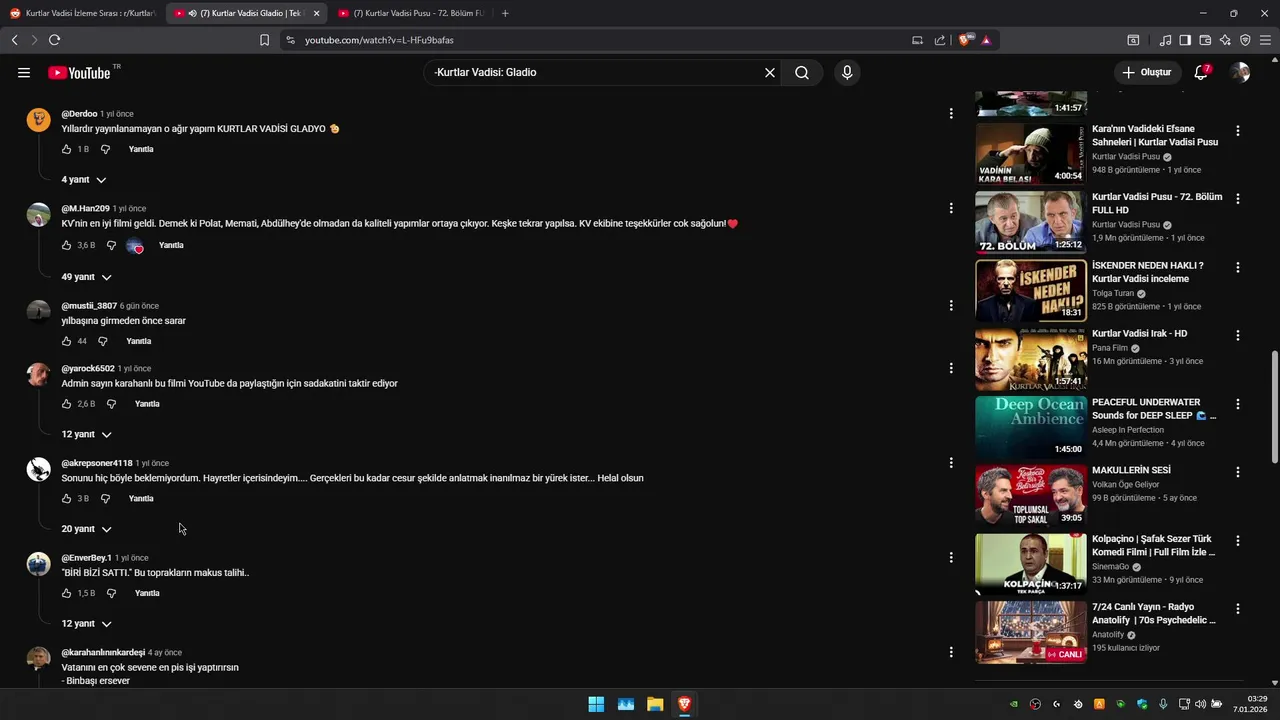
Task: Open Kurtlar Vadisi Irak - HD title
Action: point(1139,333)
